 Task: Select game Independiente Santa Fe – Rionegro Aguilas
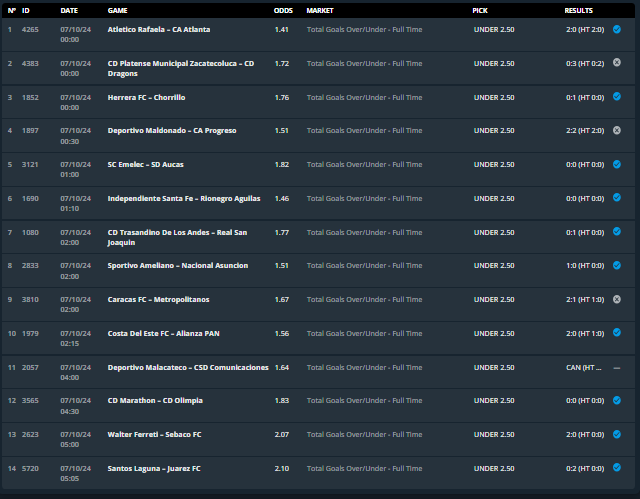coord(184,199)
